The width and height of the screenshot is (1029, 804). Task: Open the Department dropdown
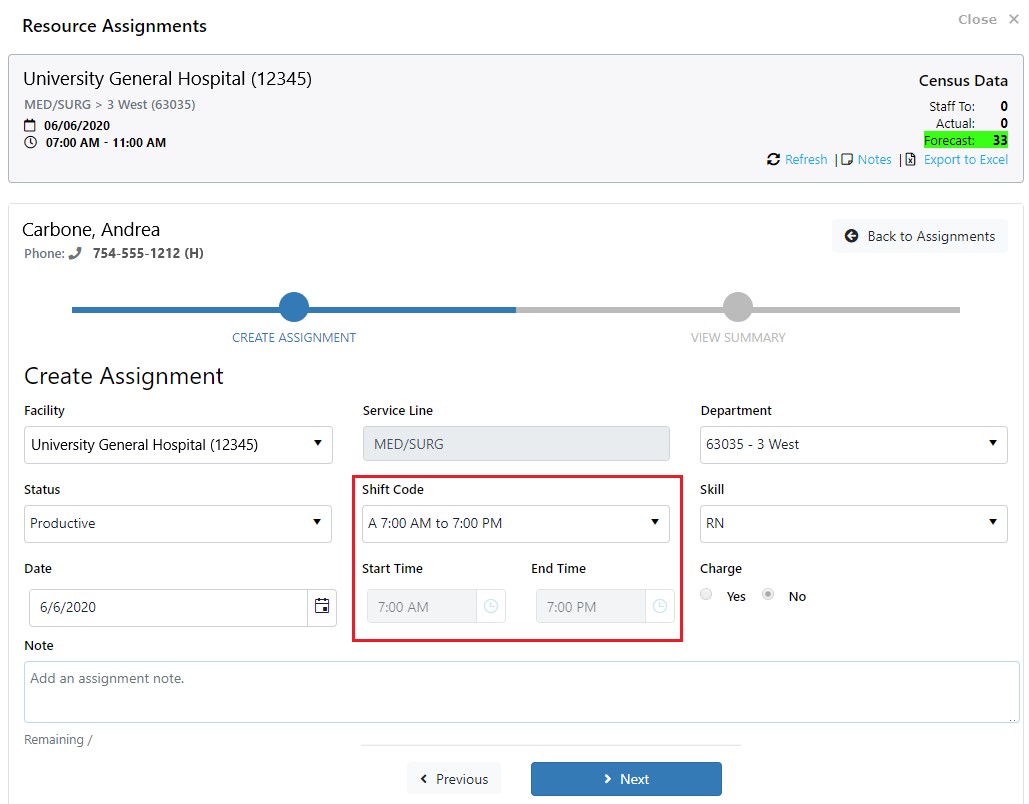(853, 444)
